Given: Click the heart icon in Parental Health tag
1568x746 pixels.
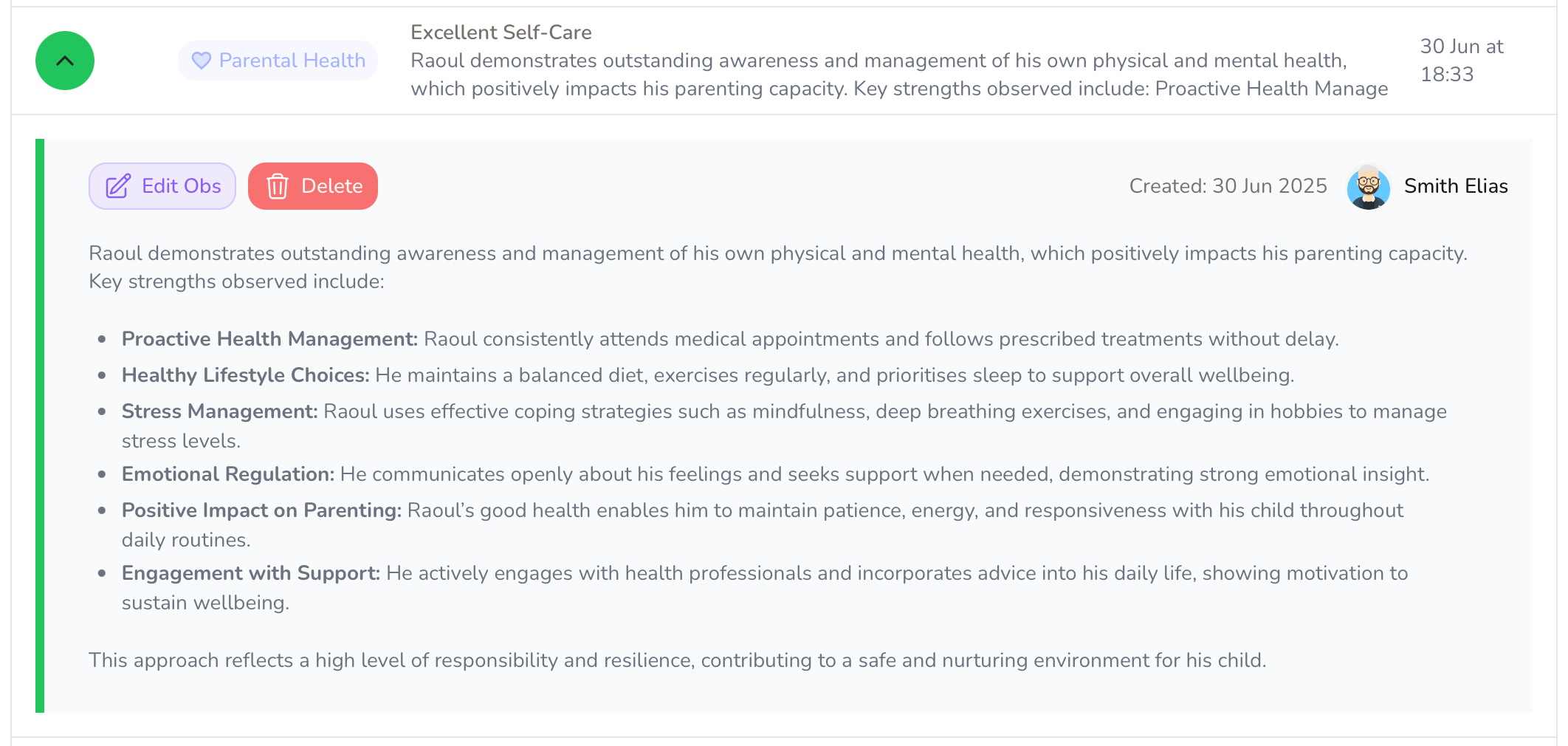Looking at the screenshot, I should click(x=202, y=61).
